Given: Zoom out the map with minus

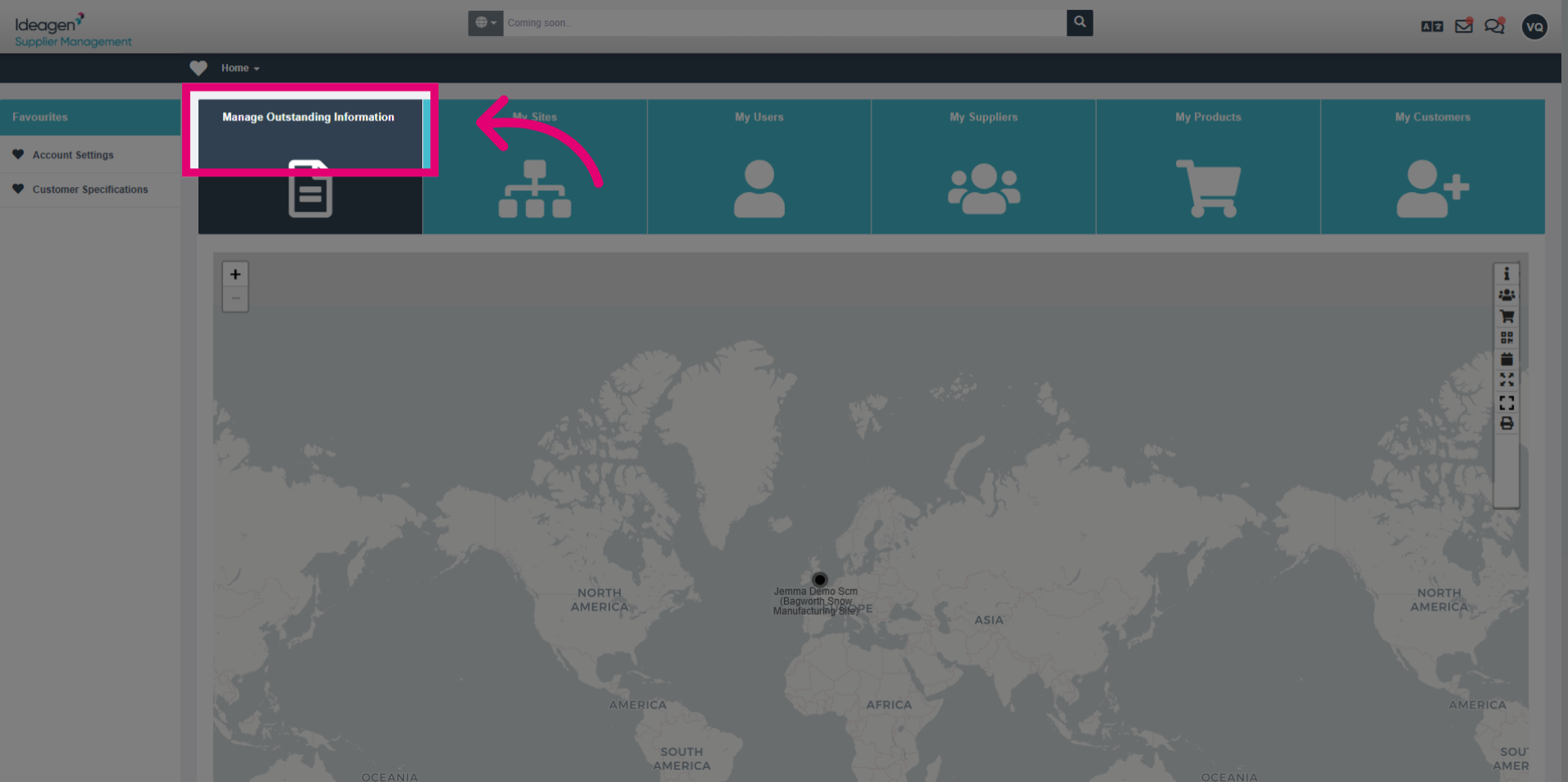Looking at the screenshot, I should 235,298.
